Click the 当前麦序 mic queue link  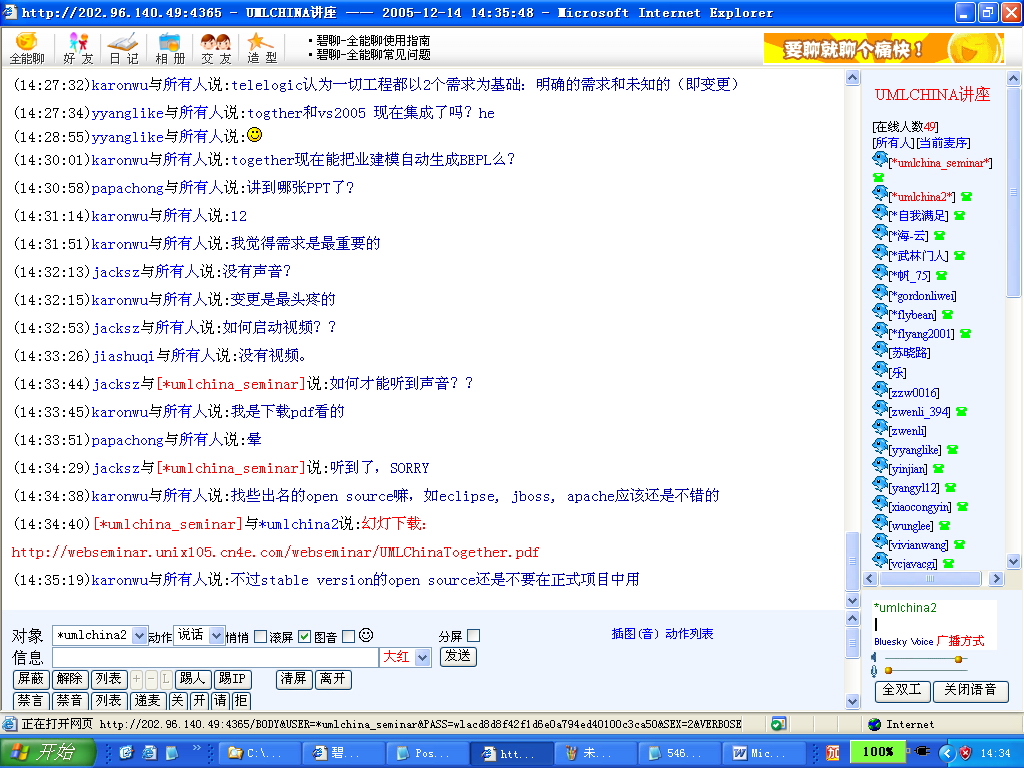943,143
